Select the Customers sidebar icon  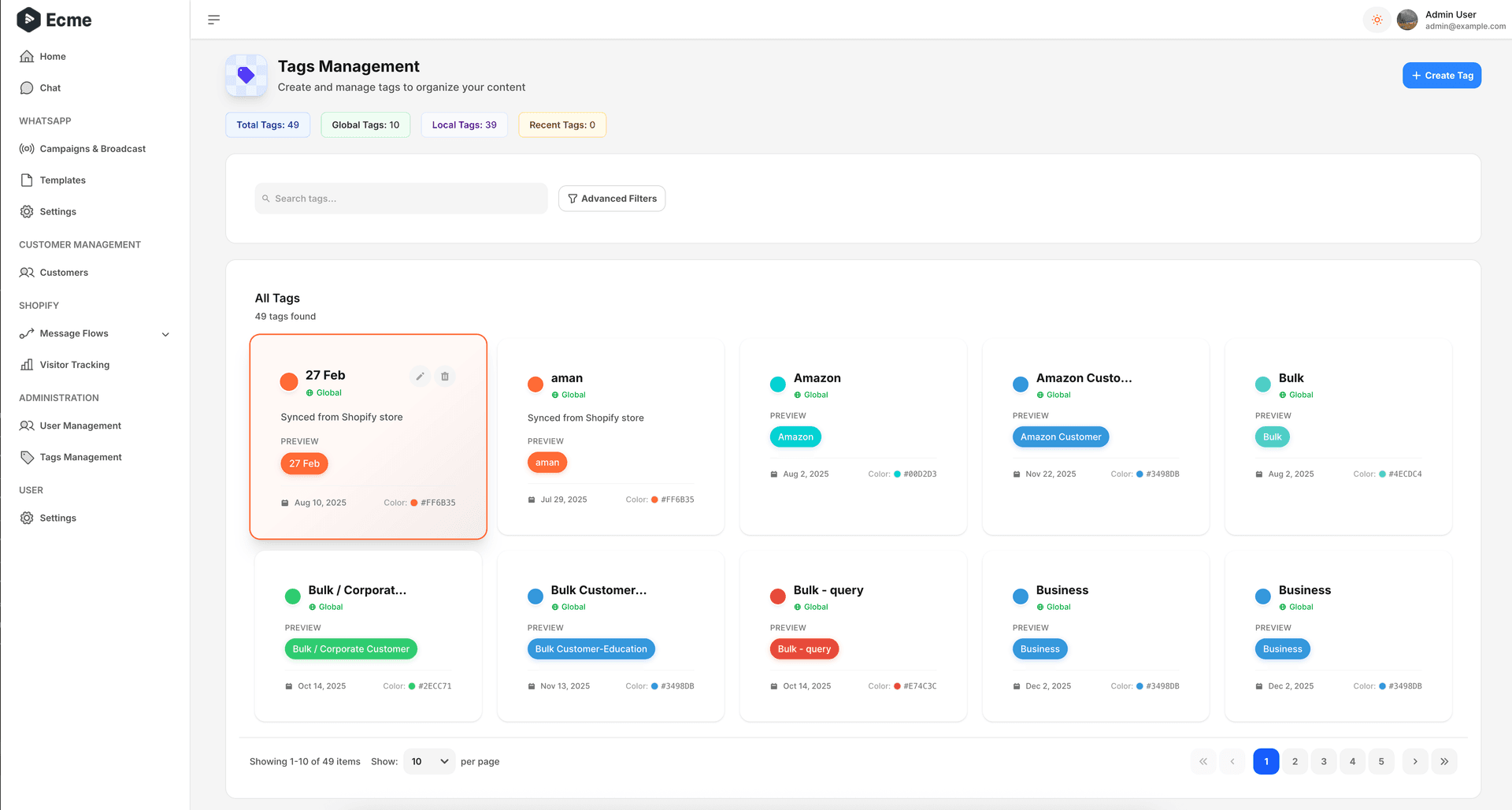point(27,272)
